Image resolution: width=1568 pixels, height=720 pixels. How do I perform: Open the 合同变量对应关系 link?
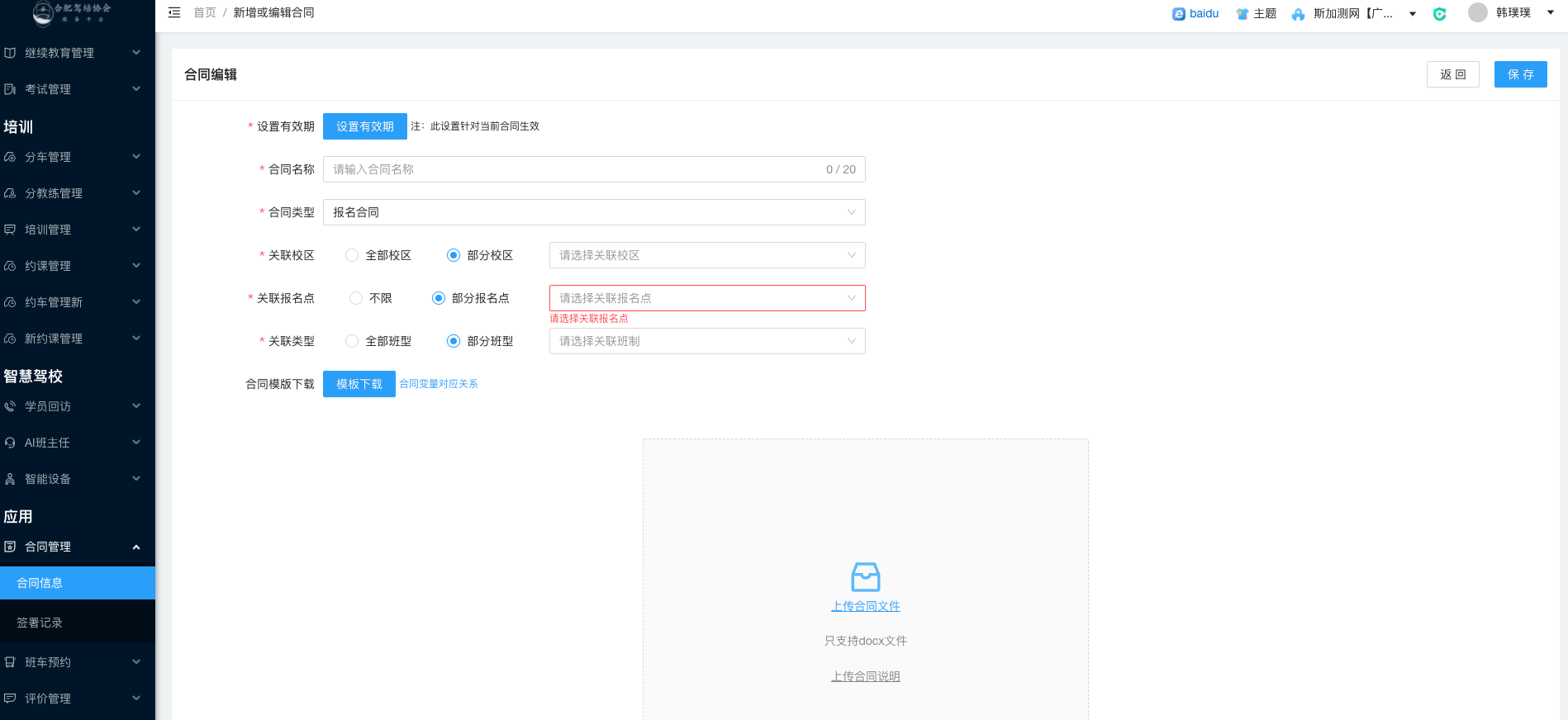pos(439,384)
